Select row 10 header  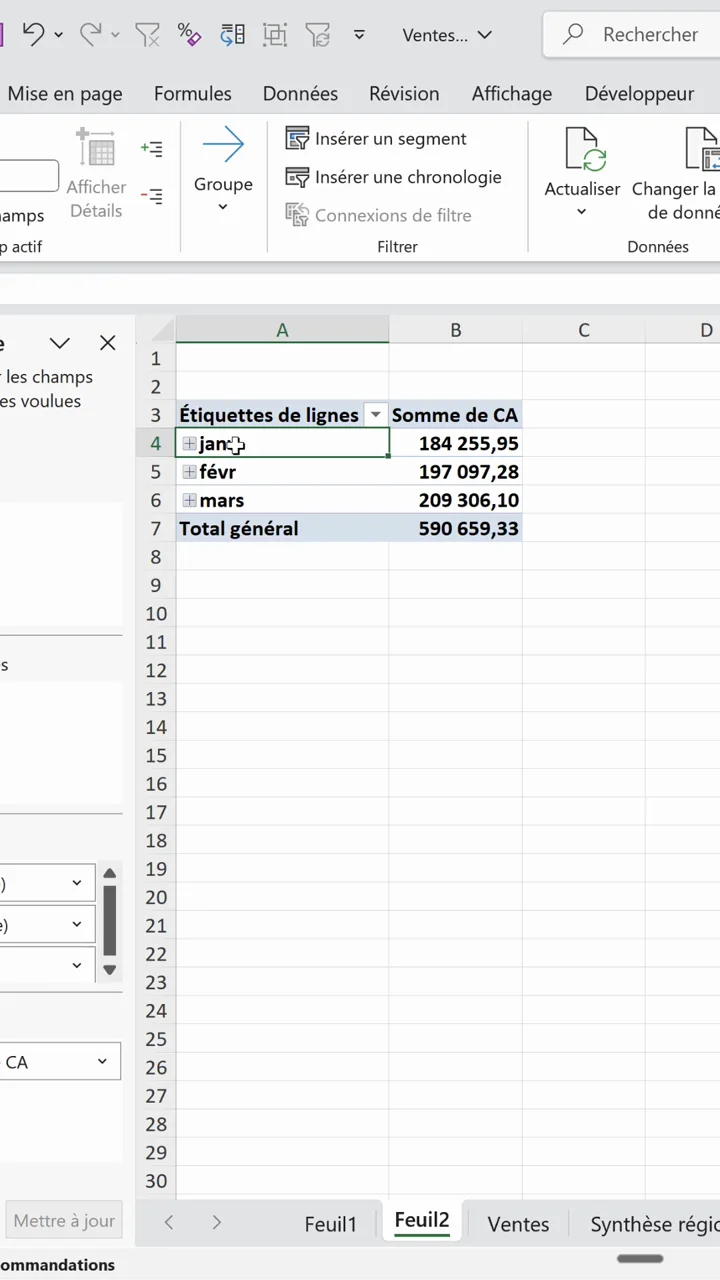(x=155, y=613)
